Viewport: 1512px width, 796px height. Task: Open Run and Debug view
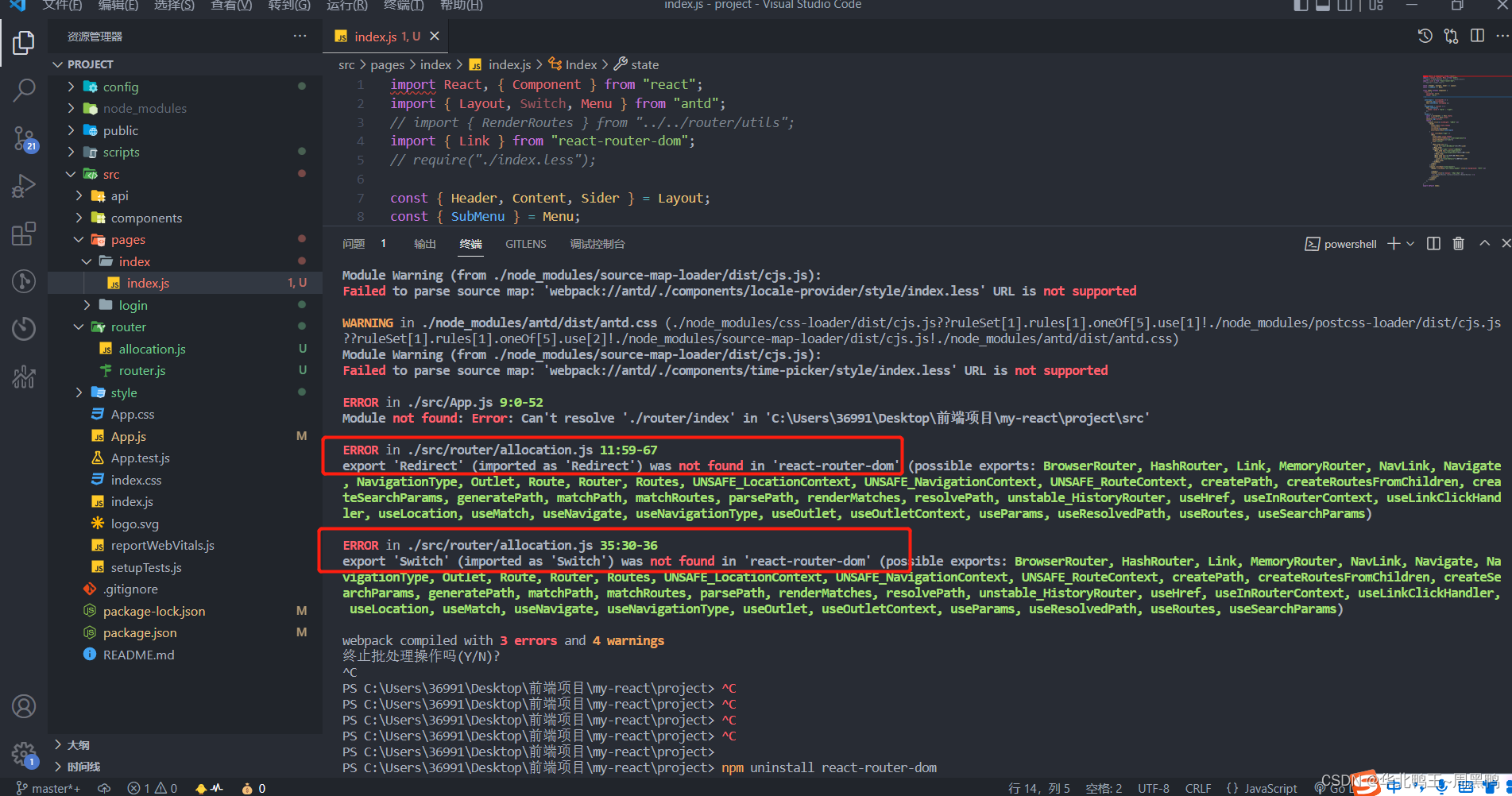[24, 187]
